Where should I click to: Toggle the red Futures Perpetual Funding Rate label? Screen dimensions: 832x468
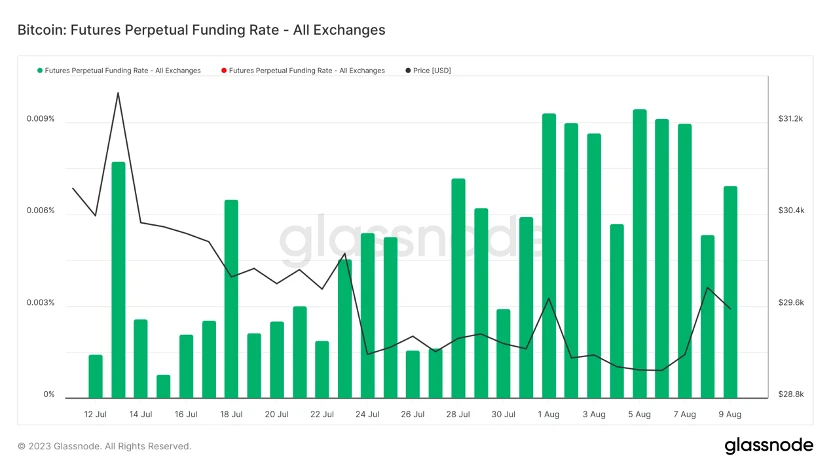(x=306, y=71)
